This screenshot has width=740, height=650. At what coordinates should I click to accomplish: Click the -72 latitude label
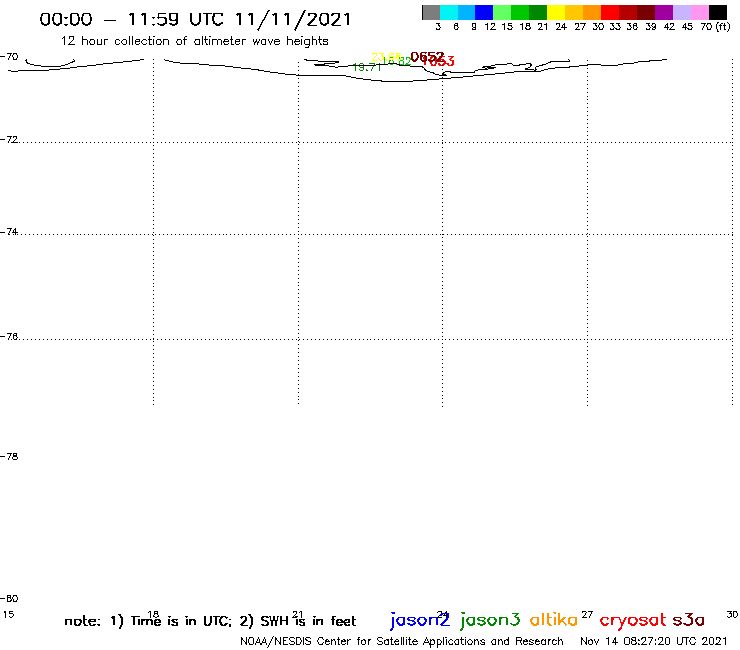[9, 140]
